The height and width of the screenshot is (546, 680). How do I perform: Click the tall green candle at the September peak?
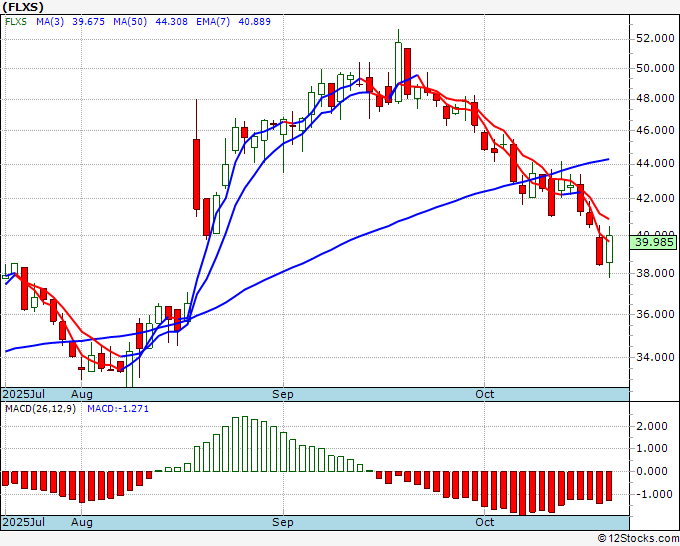pyautogui.click(x=398, y=72)
